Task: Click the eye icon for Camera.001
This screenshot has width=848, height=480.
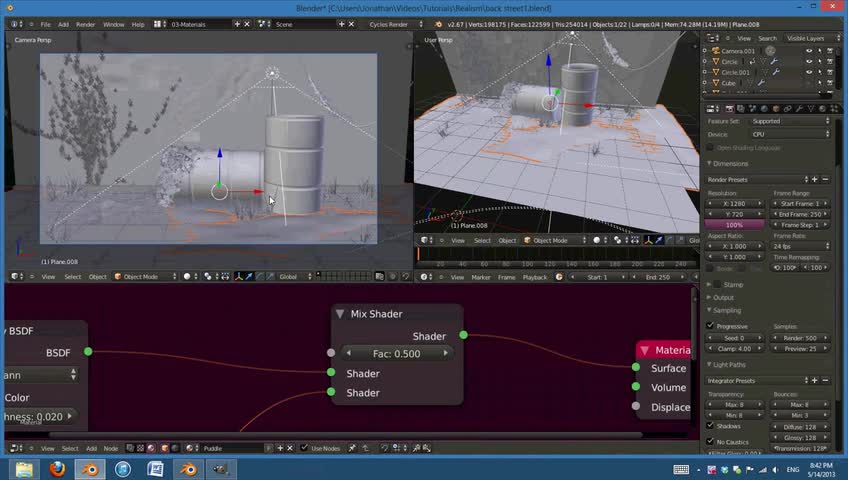Action: click(x=808, y=50)
